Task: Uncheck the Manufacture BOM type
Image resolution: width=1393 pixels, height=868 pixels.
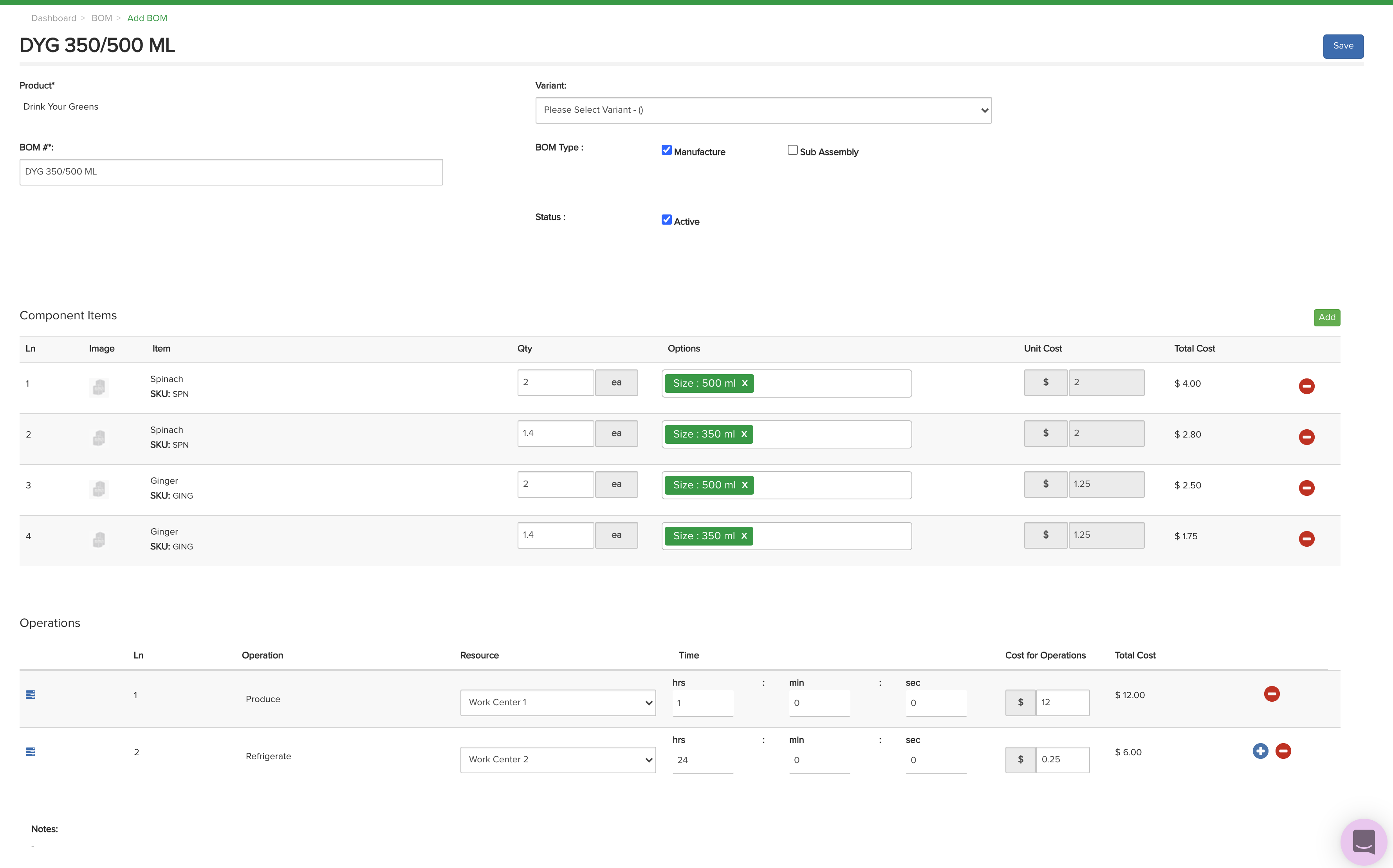Action: 666,150
